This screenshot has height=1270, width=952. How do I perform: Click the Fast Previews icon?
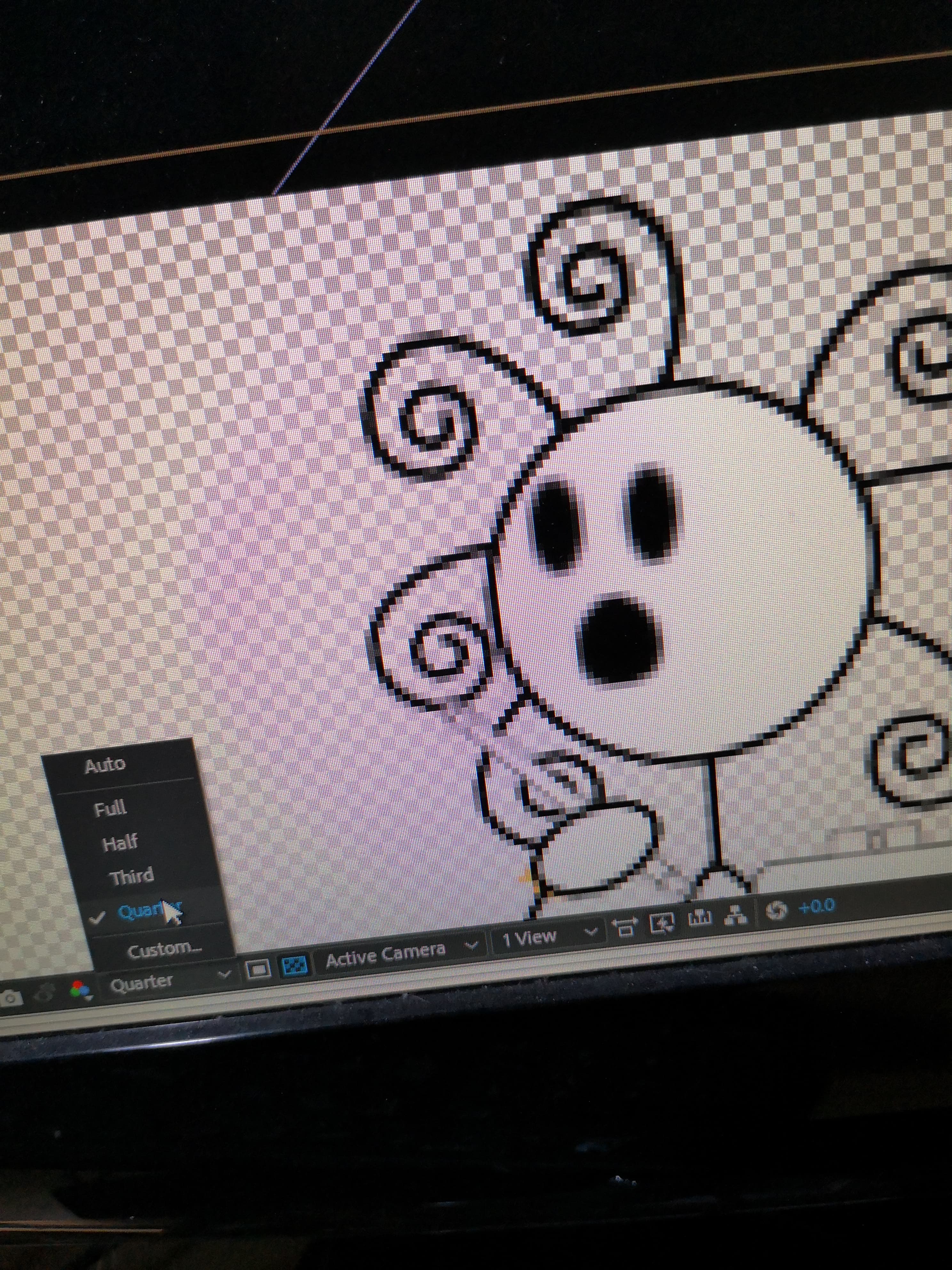coord(663,923)
